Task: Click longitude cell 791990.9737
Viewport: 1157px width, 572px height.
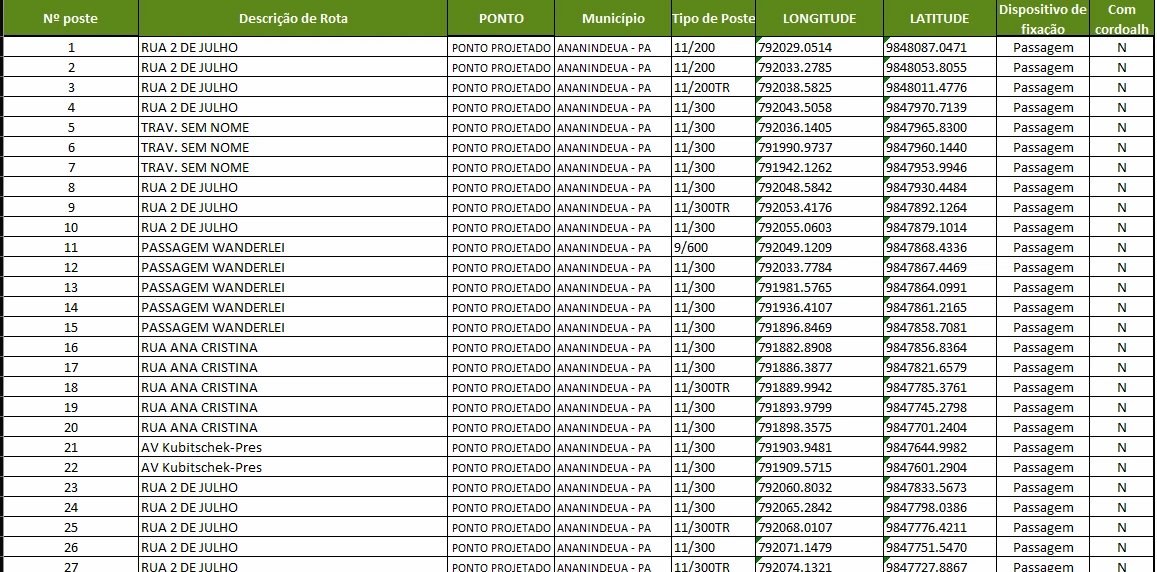Action: pos(820,147)
